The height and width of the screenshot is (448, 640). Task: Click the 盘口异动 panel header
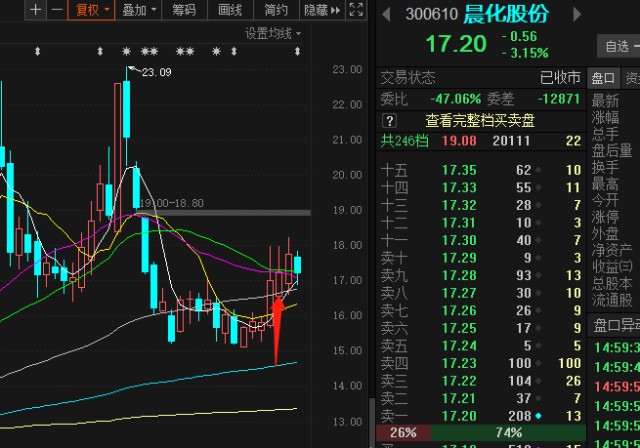pos(616,326)
